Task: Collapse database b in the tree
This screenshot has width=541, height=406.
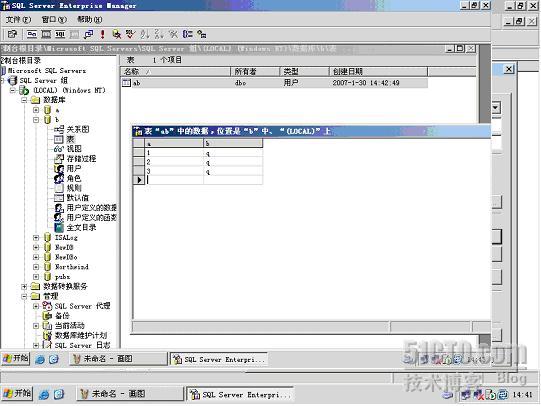Action: [36, 120]
